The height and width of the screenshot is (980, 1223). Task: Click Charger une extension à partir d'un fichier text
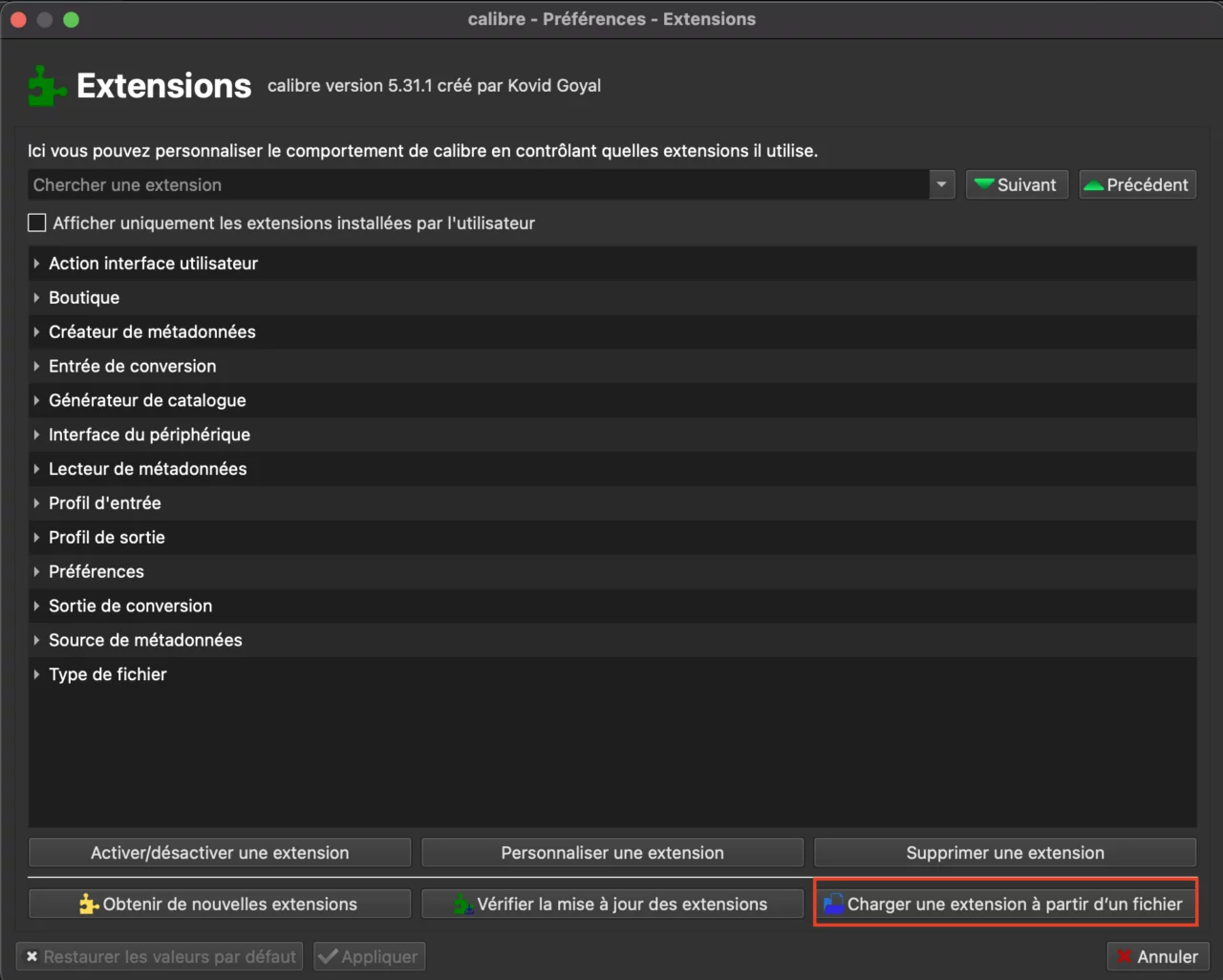coord(1015,904)
